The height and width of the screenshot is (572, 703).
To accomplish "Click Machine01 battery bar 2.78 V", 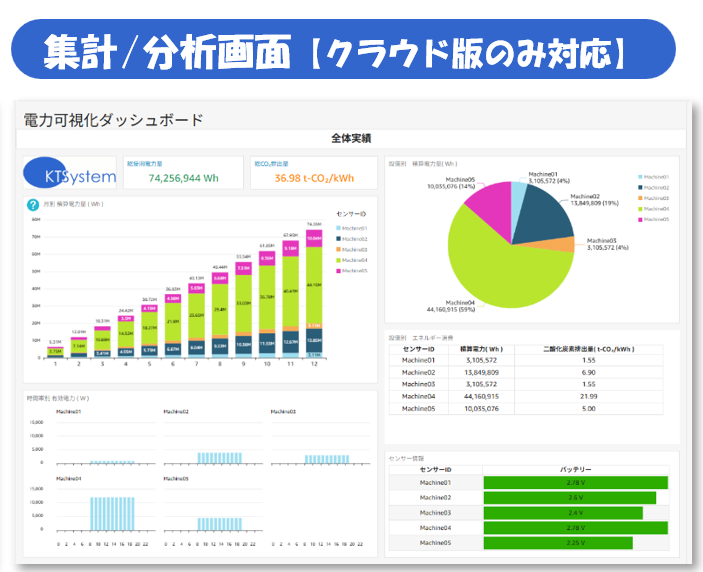I will (x=575, y=483).
